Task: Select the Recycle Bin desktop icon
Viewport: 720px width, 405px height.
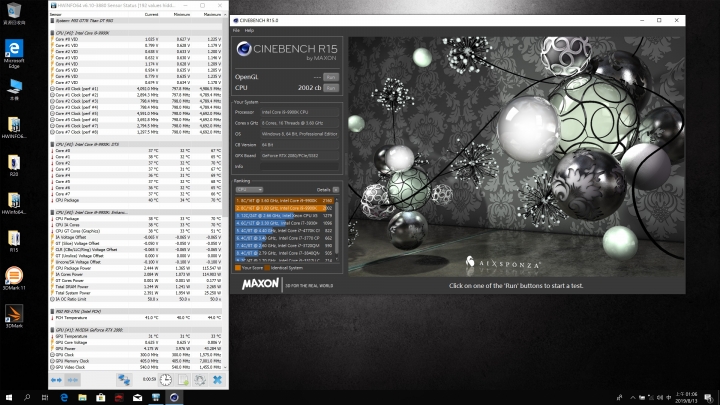Action: [x=14, y=13]
